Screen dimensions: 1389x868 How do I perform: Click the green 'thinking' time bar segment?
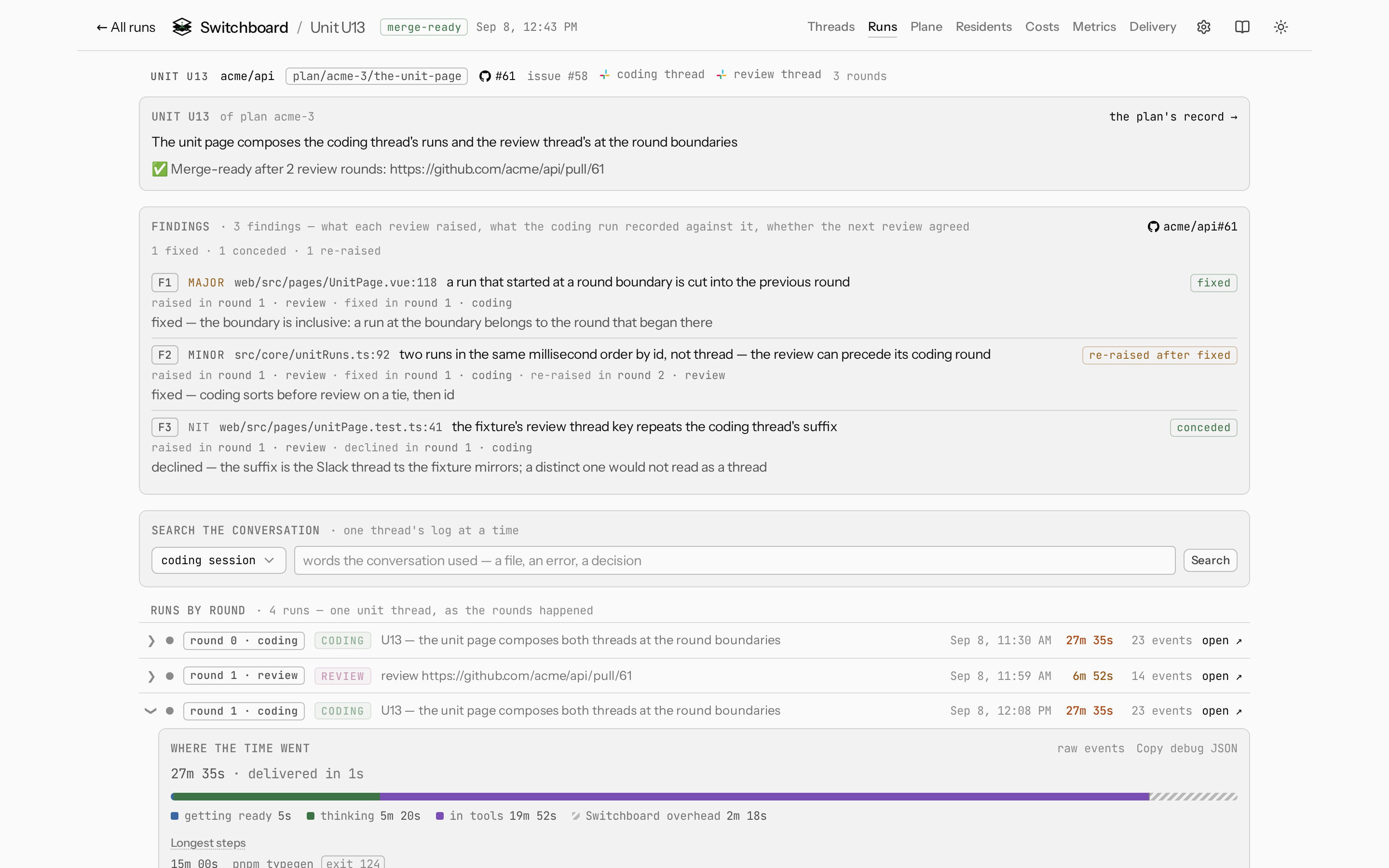pos(276,797)
